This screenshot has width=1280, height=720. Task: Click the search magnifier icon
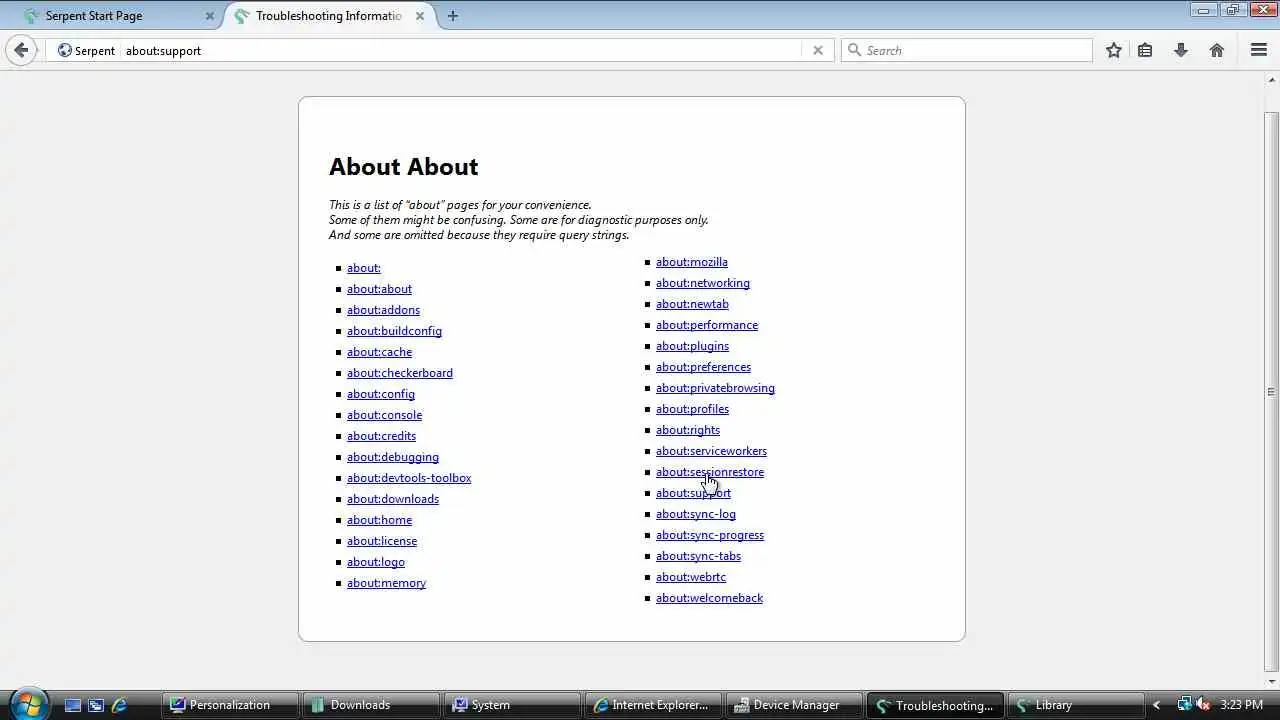coord(854,50)
